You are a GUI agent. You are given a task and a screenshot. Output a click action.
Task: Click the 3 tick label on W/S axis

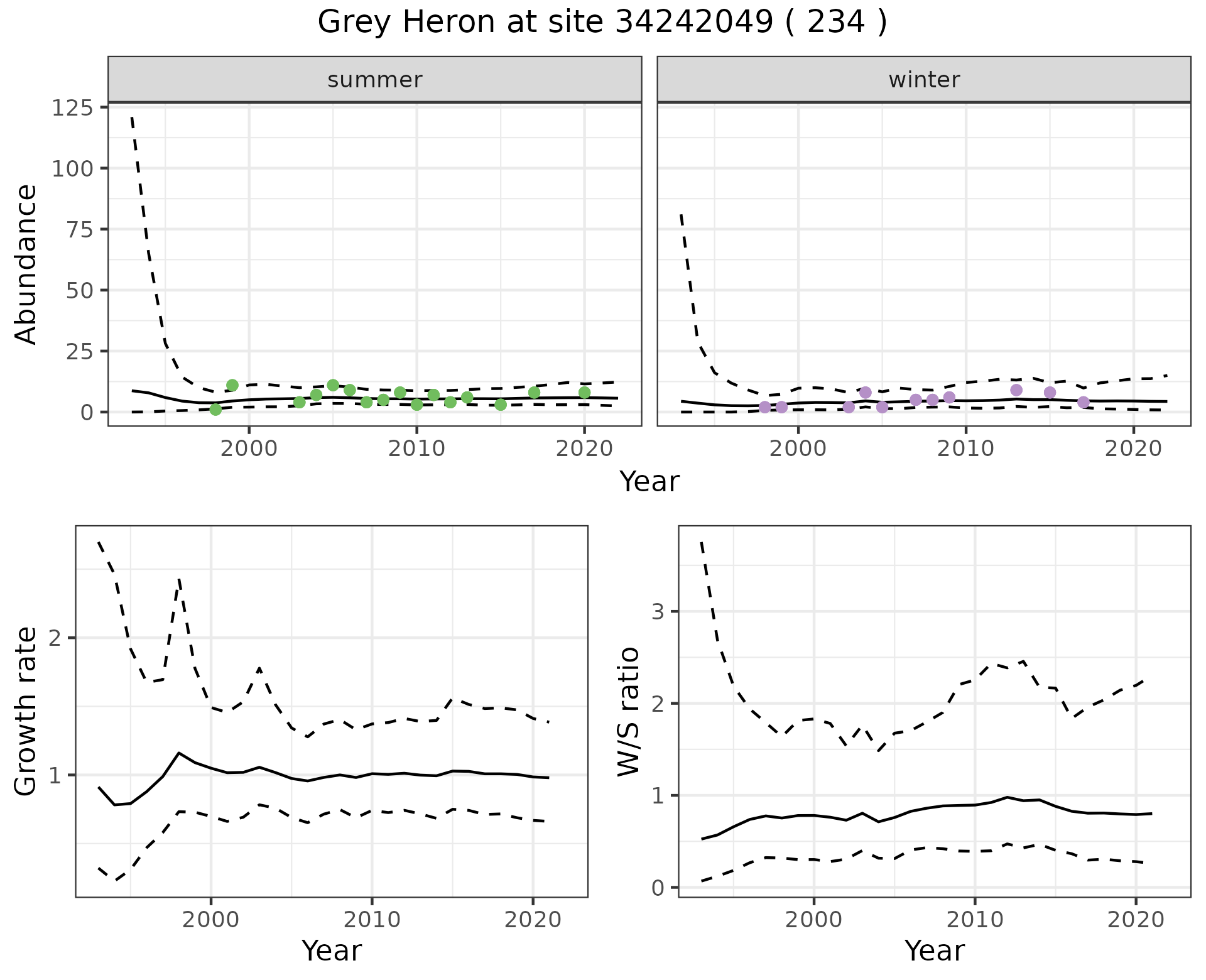[658, 611]
